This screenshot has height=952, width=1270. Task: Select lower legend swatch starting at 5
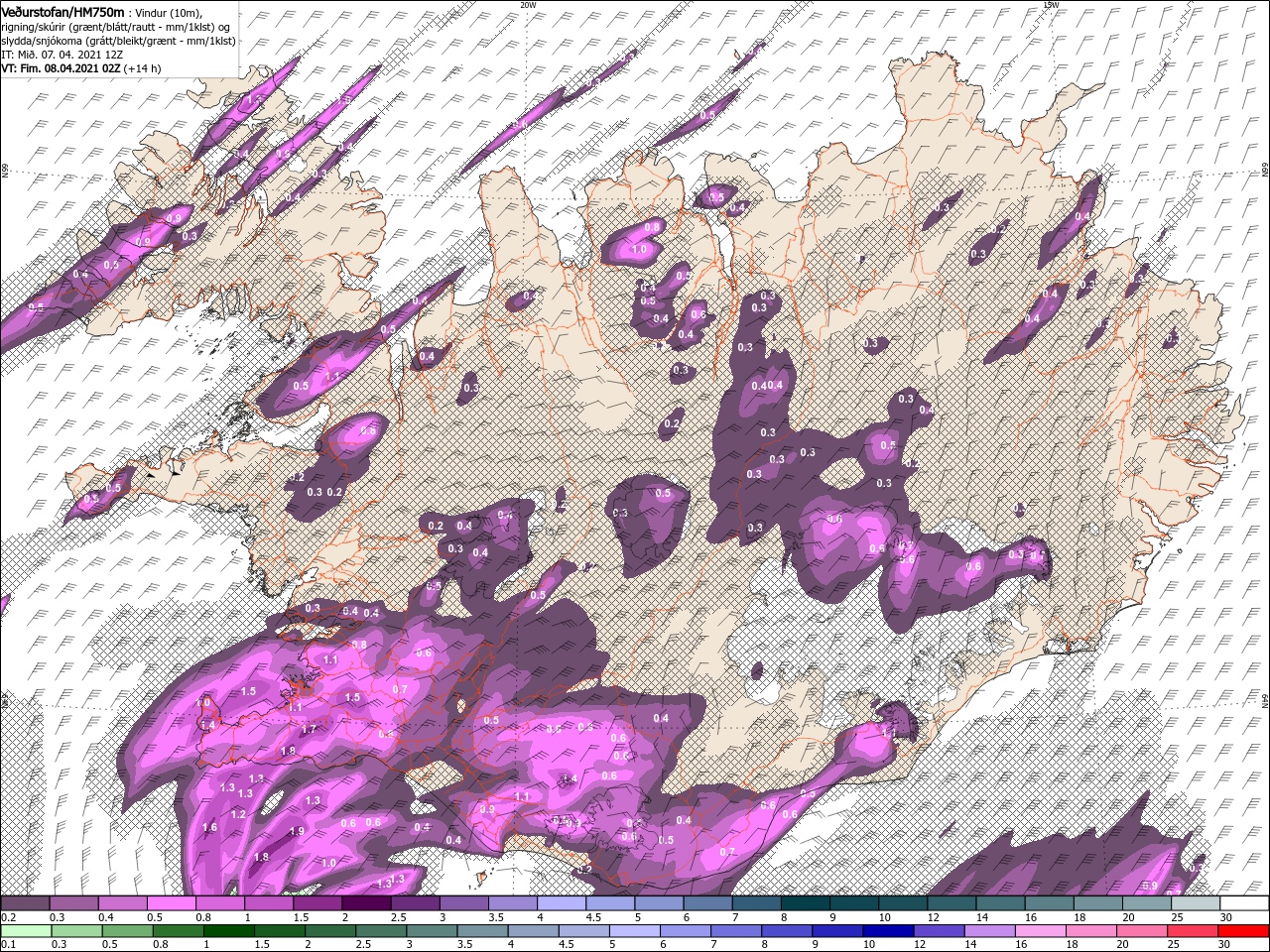(x=633, y=930)
